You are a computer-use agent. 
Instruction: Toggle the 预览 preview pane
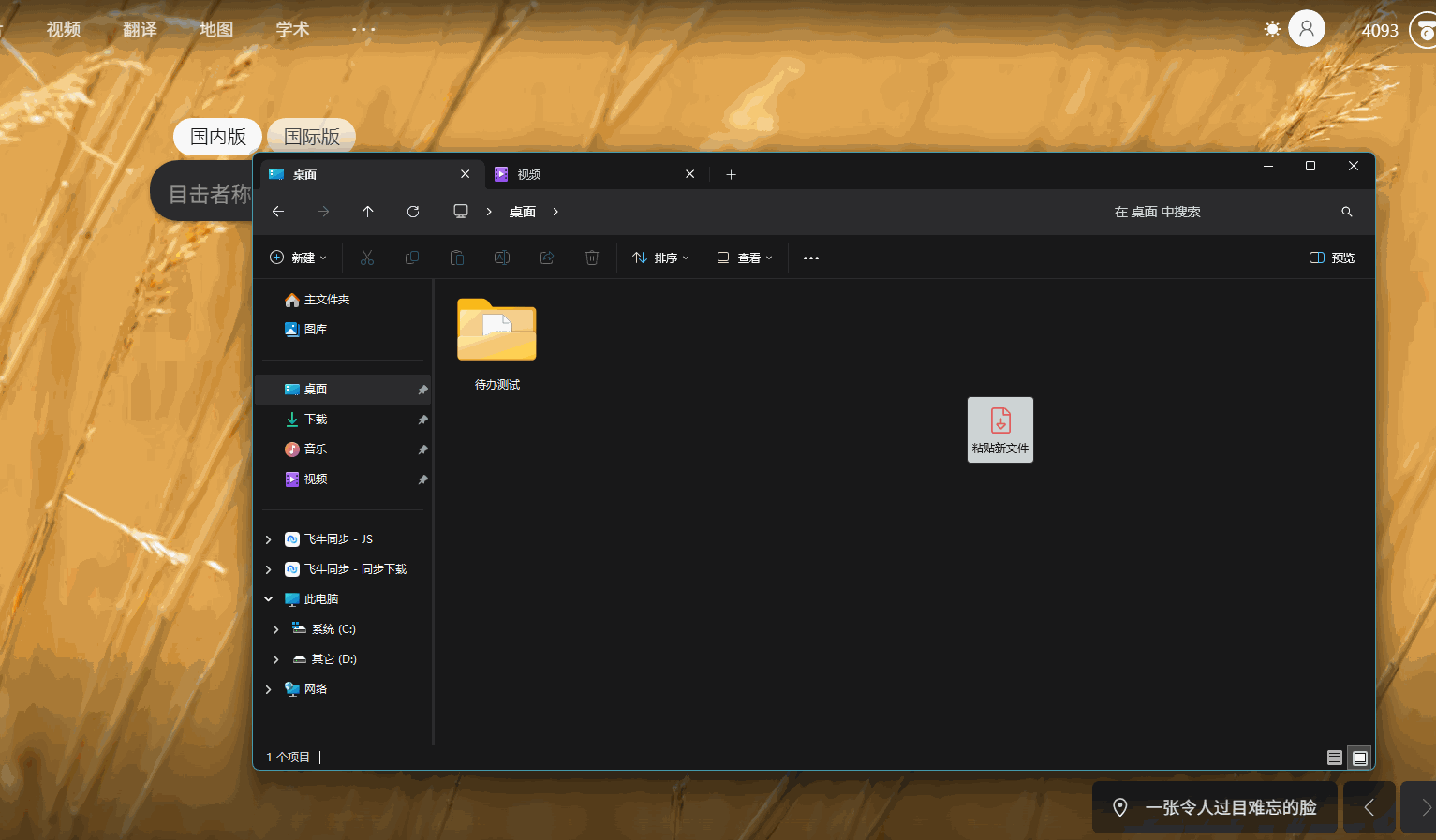[1332, 258]
